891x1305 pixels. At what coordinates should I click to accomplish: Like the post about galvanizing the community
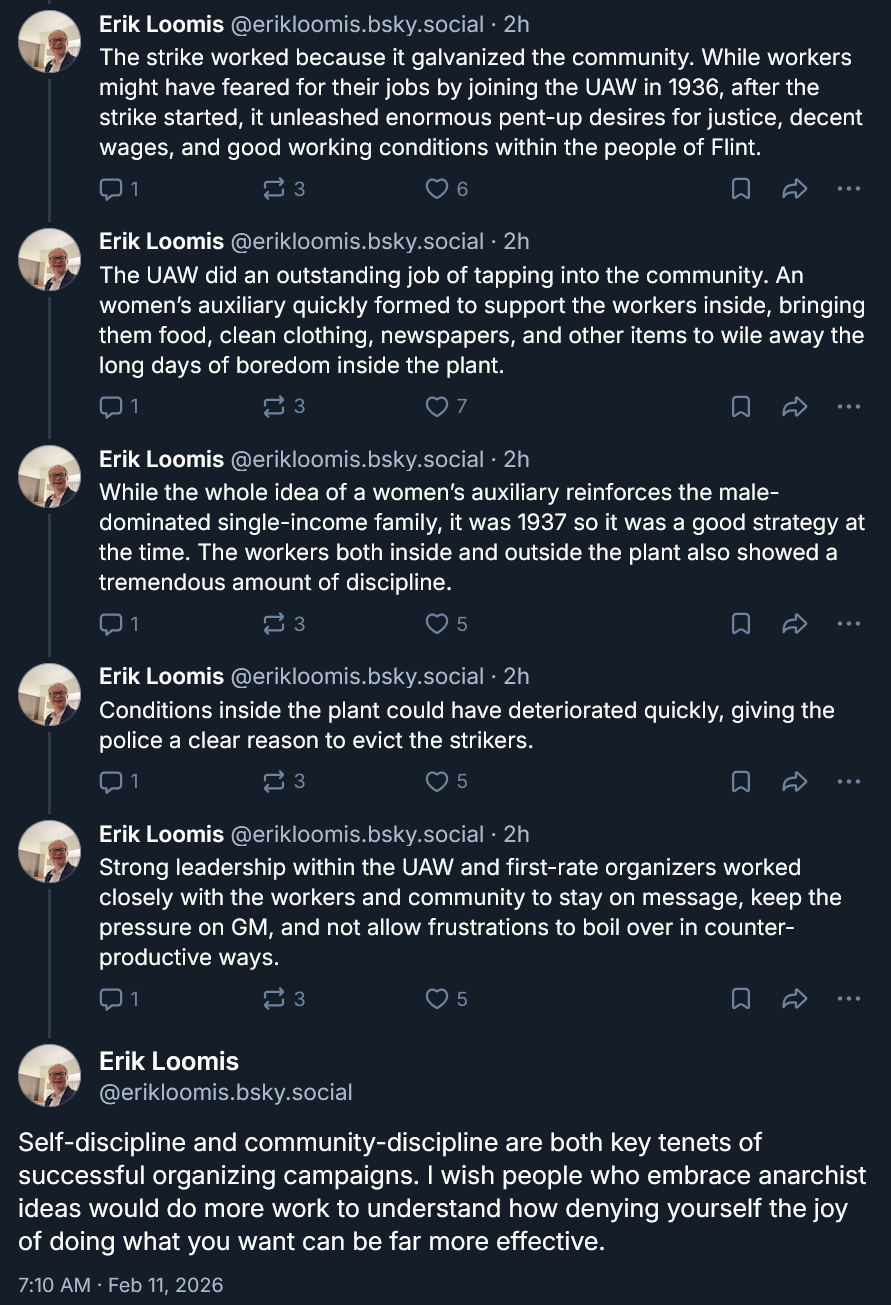click(x=447, y=189)
